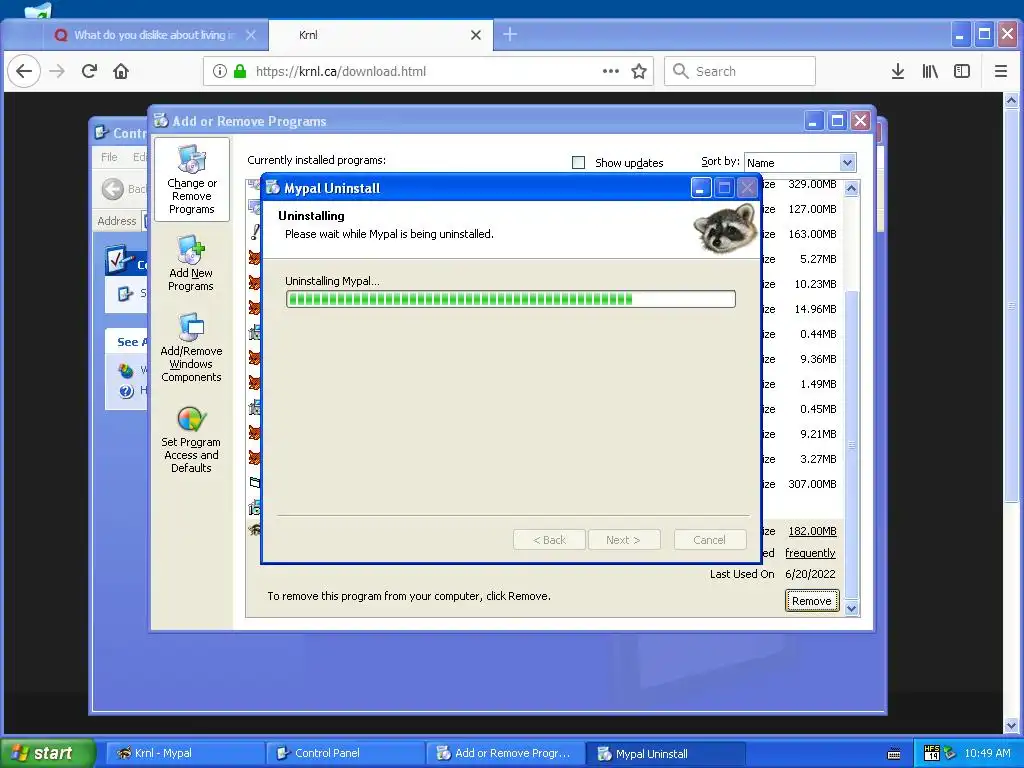Click the uninstall progress bar
This screenshot has height=768, width=1024.
coord(511,299)
